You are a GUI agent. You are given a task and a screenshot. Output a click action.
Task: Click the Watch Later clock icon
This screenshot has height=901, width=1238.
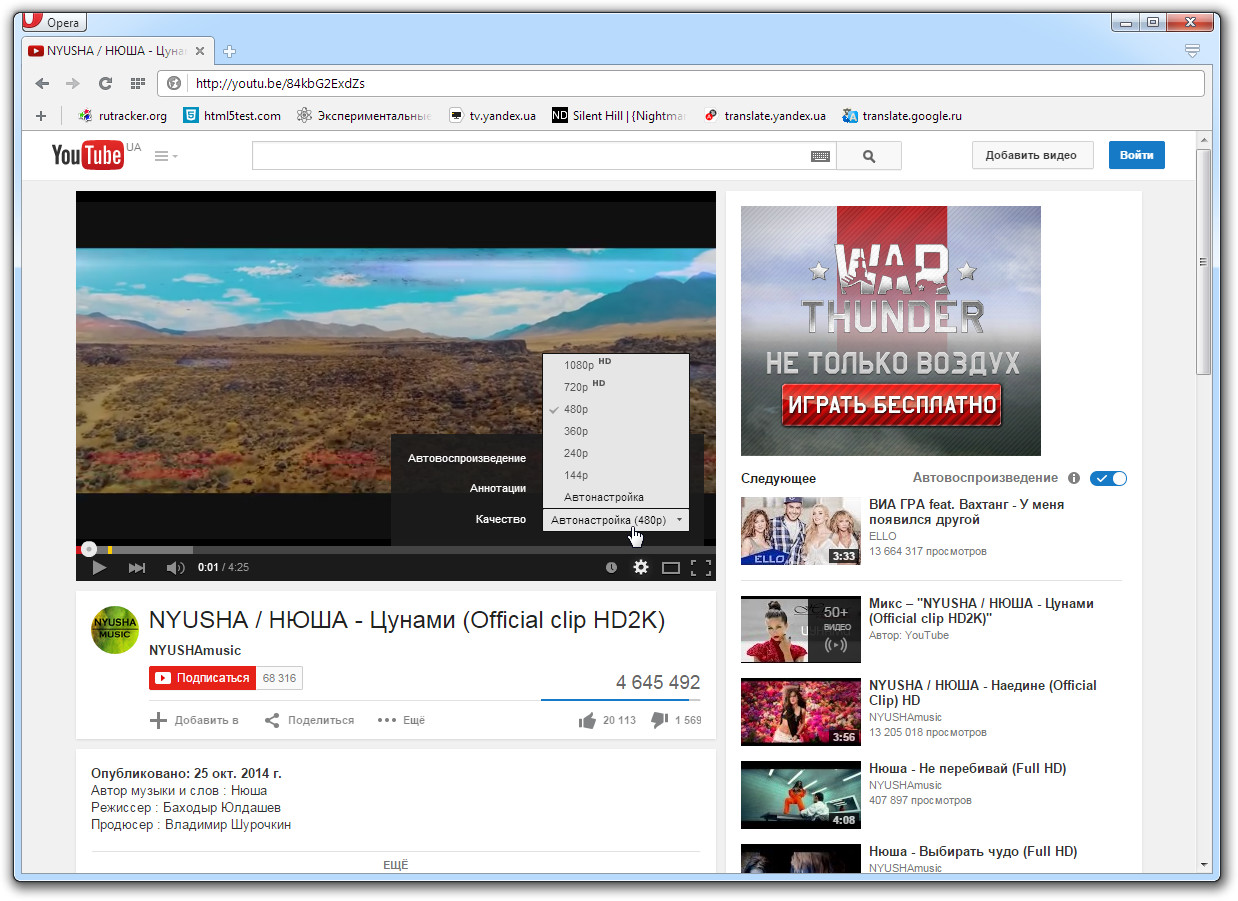click(611, 567)
